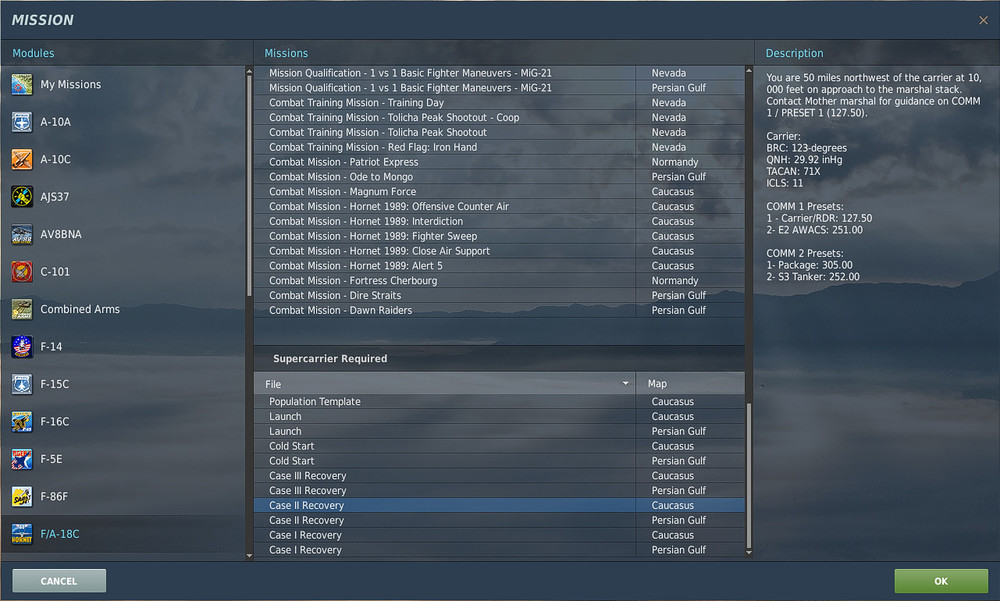Click the modules list scroll-down arrow

click(x=249, y=556)
